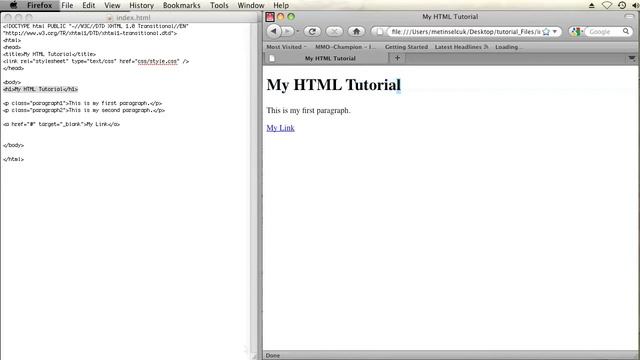Click the paragraph2 class line in editor

tap(84, 110)
